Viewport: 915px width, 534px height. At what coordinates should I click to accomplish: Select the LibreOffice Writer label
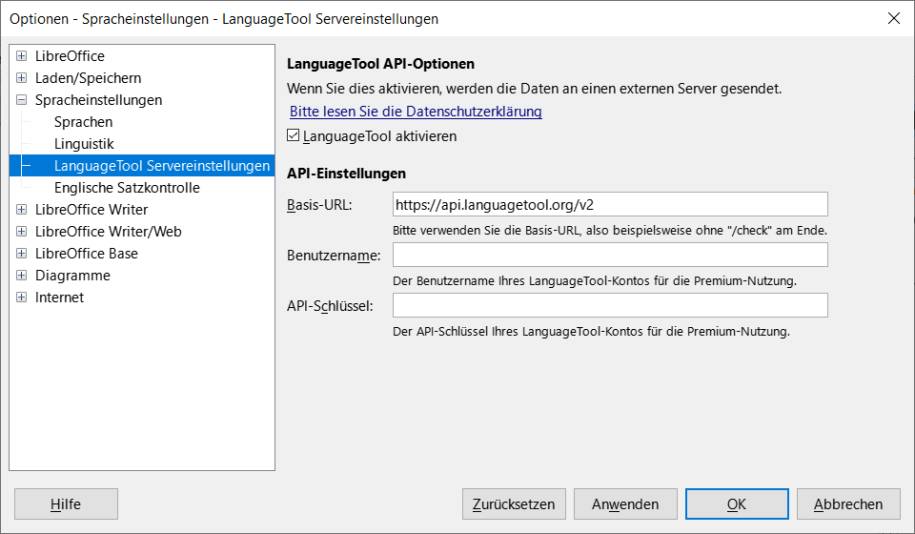[x=91, y=210]
